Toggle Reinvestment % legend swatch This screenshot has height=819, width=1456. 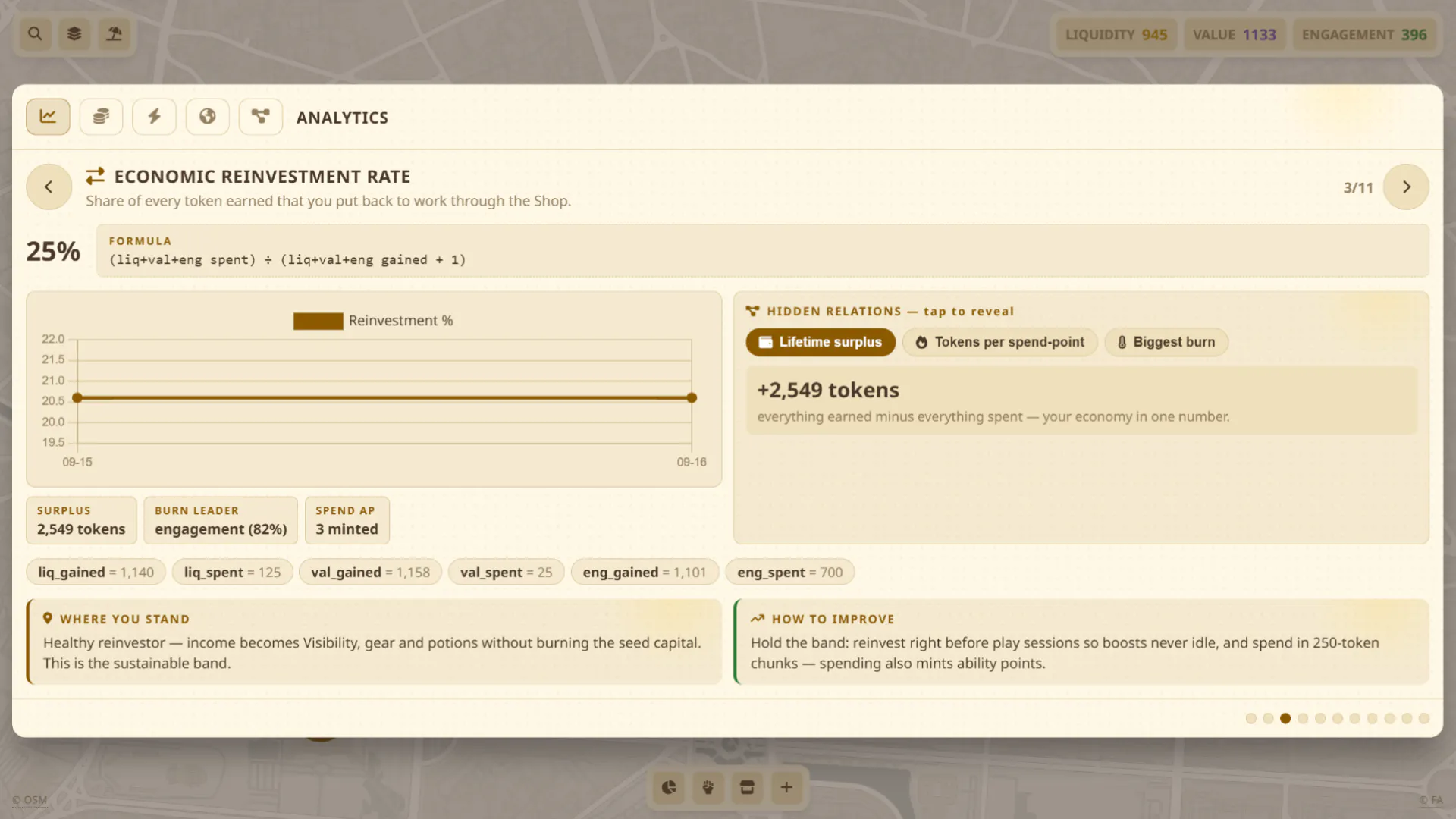[318, 321]
